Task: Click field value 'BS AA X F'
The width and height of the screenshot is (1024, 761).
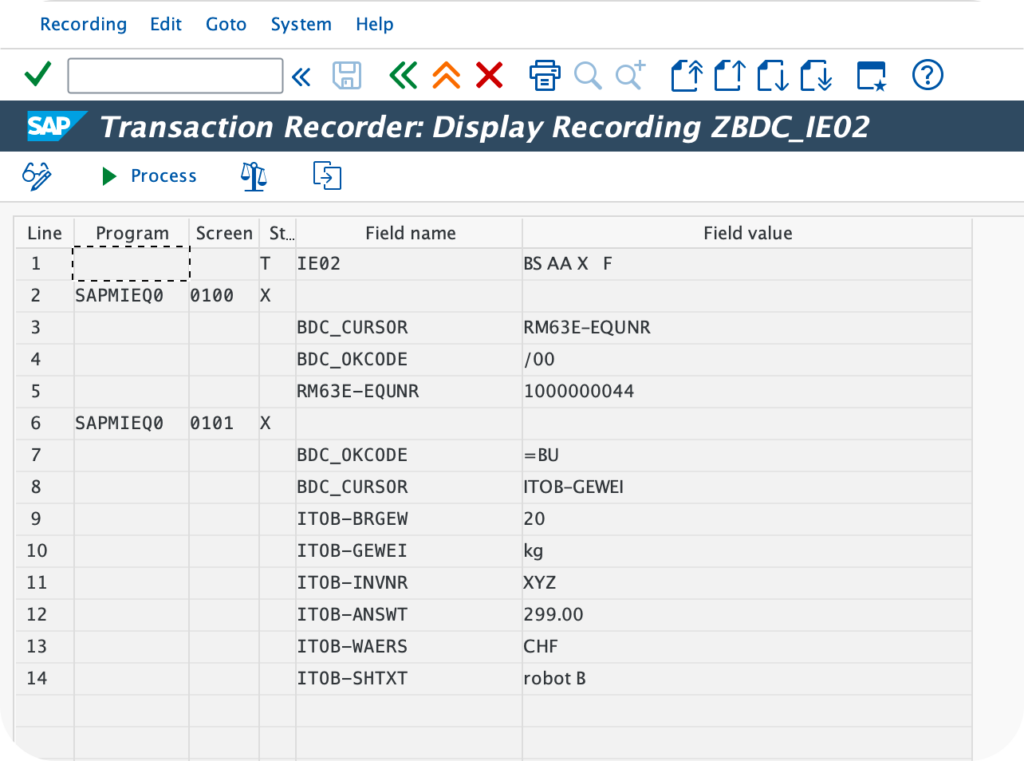Action: [x=747, y=264]
